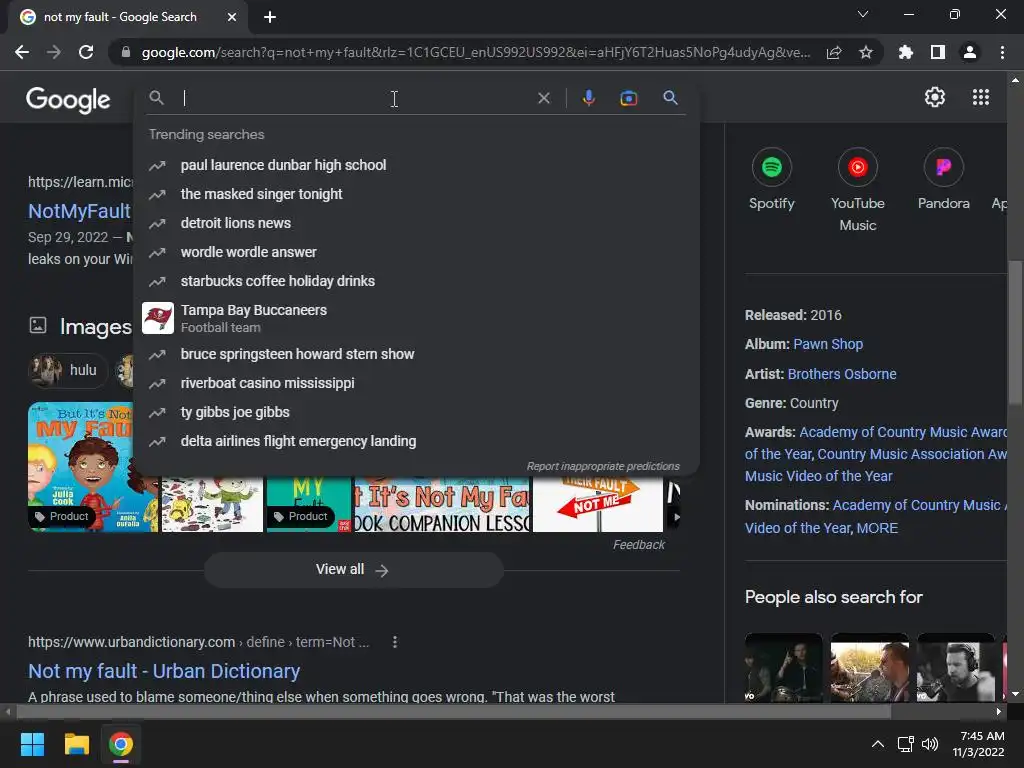Open Spotify listening option
1024x768 pixels.
click(771, 180)
